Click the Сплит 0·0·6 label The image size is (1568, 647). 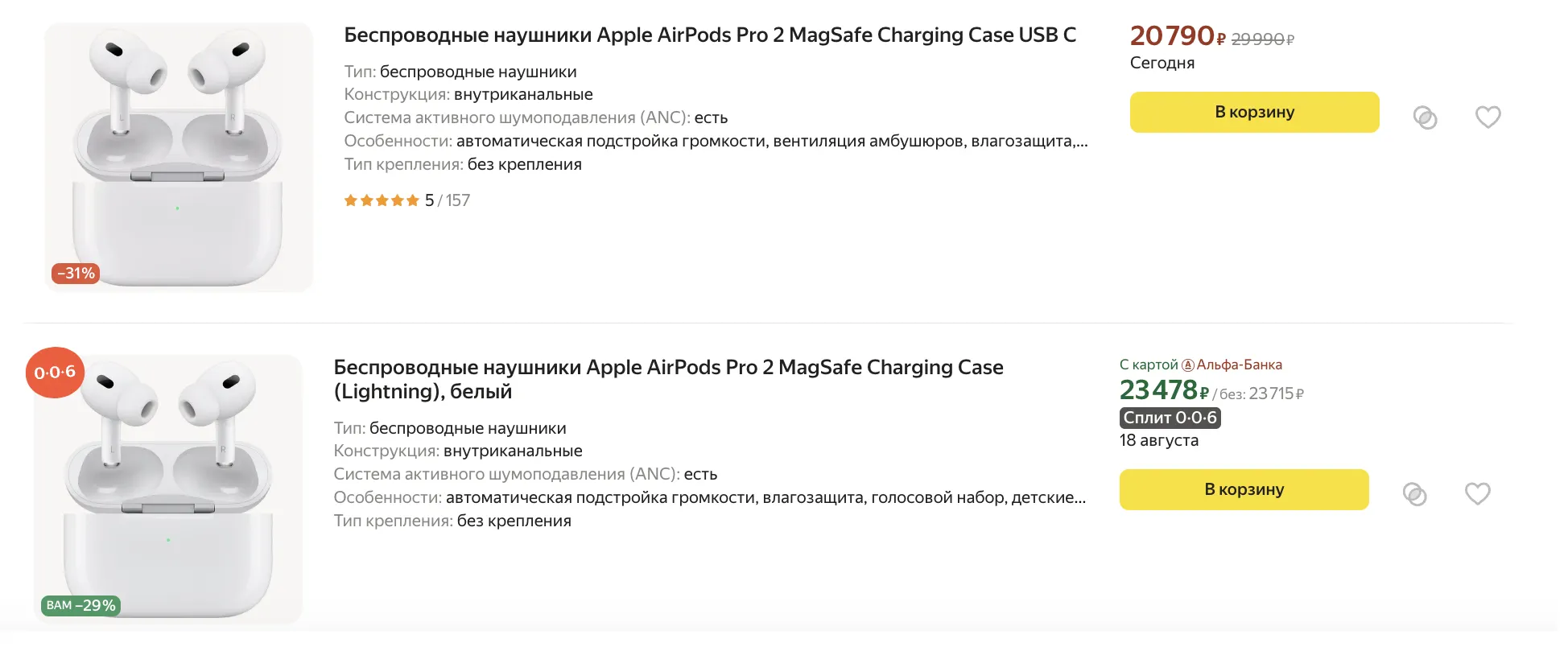pyautogui.click(x=1170, y=418)
